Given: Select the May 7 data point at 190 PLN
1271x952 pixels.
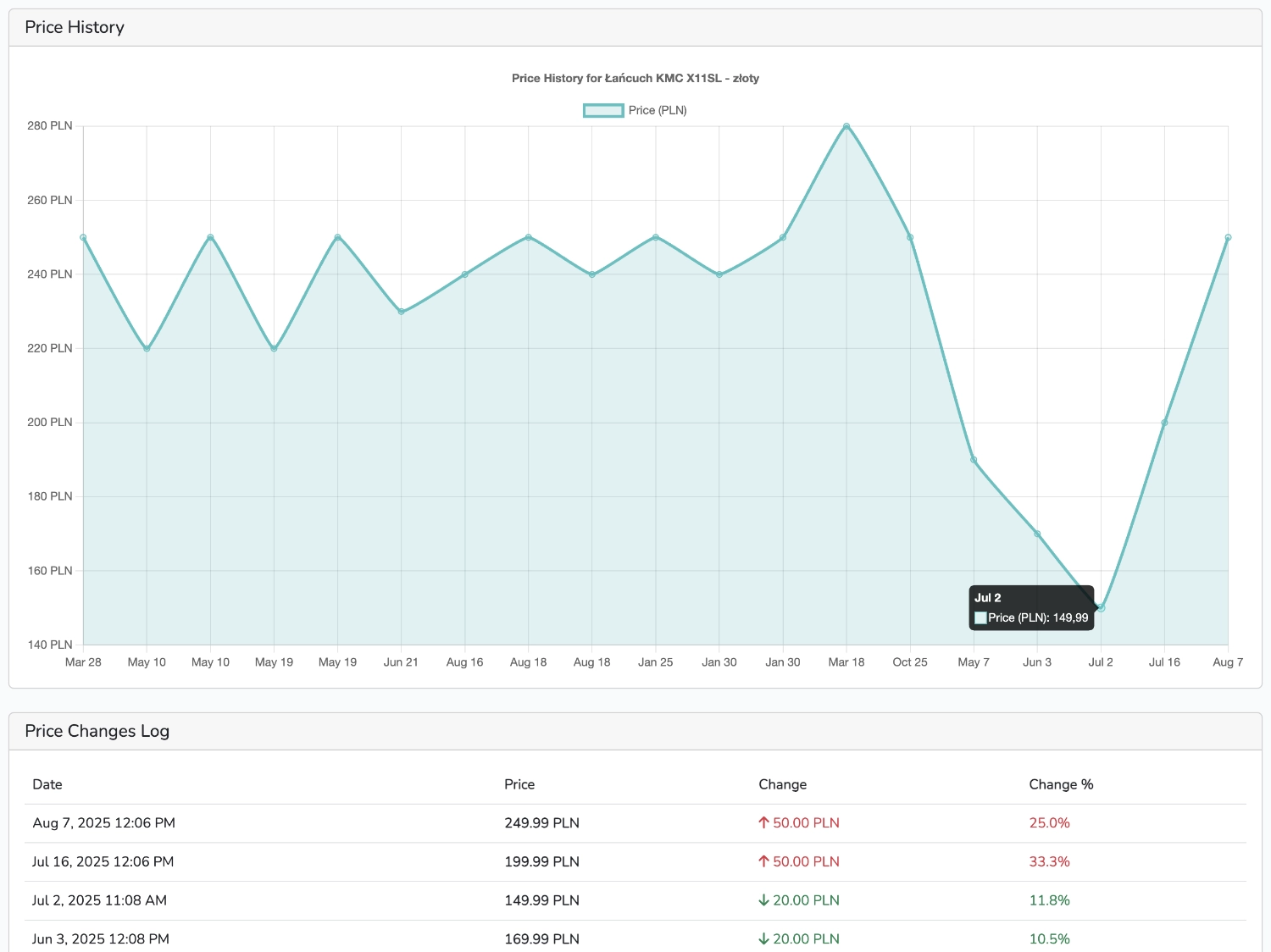Looking at the screenshot, I should click(974, 460).
